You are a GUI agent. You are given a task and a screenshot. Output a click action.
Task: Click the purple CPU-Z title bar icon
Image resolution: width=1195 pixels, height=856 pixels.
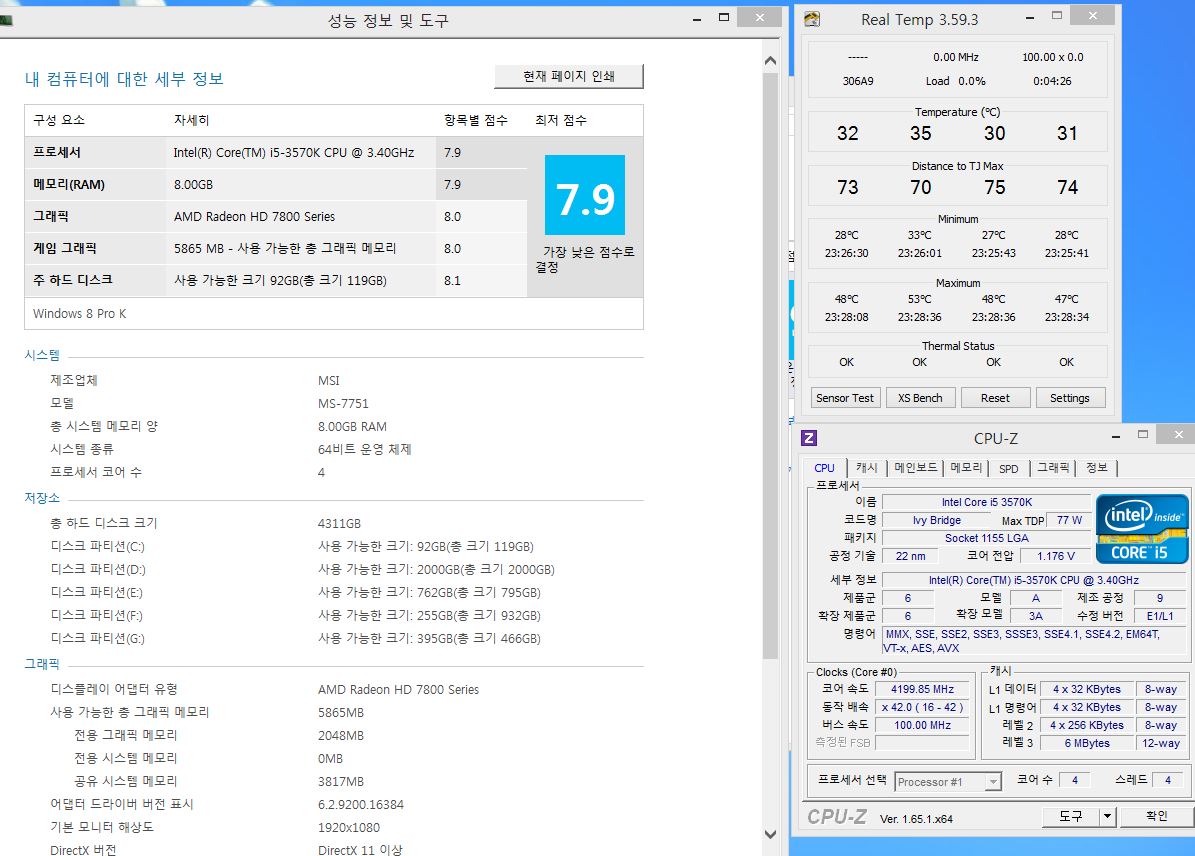(809, 438)
